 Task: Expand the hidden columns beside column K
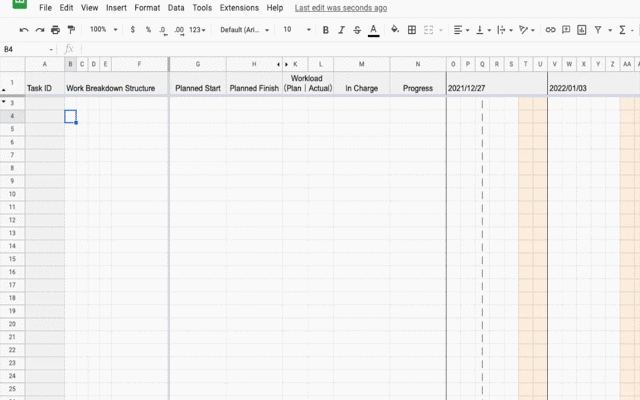pyautogui.click(x=282, y=64)
